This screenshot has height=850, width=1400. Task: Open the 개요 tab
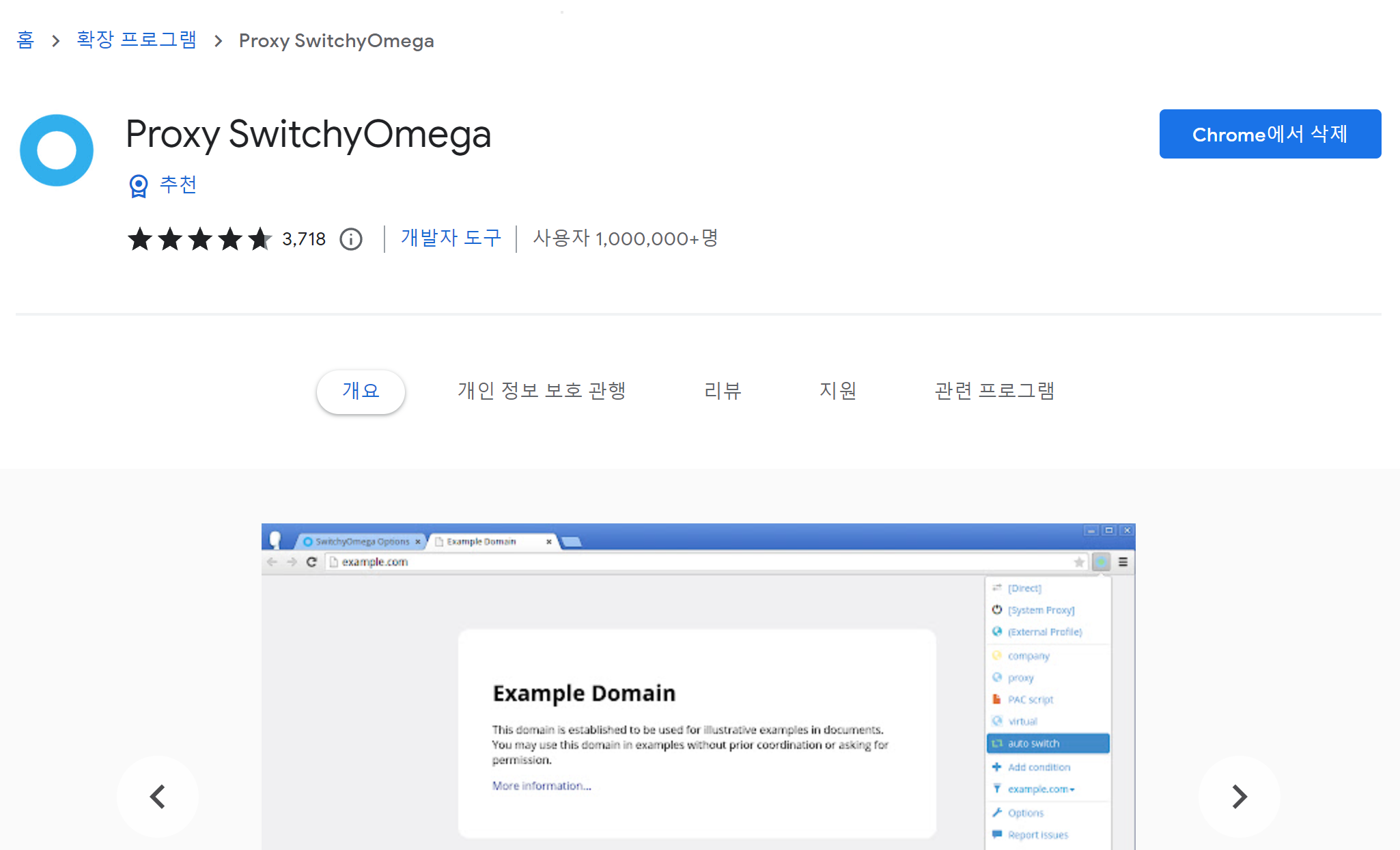(x=361, y=391)
